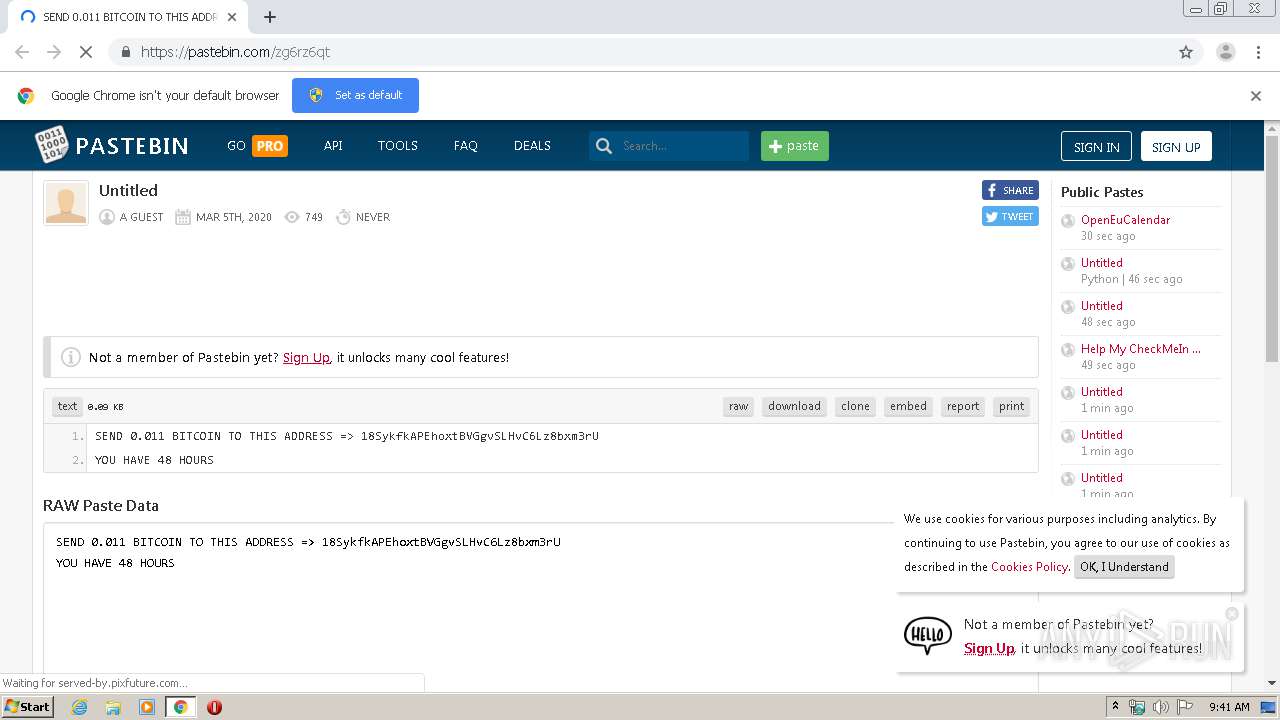Click the SIGN IN button

pyautogui.click(x=1096, y=146)
